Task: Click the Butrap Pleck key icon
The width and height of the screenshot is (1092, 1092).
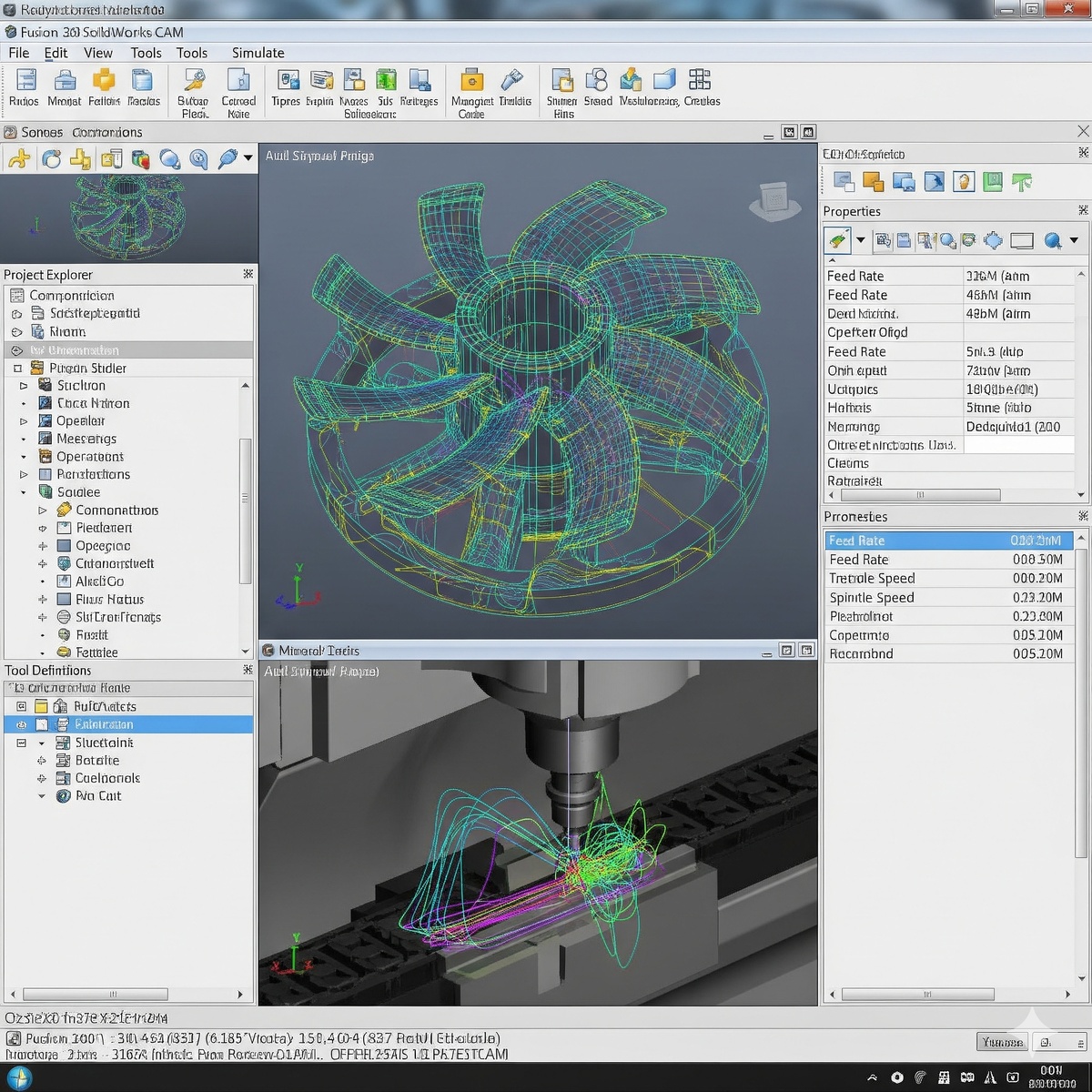Action: (x=194, y=80)
